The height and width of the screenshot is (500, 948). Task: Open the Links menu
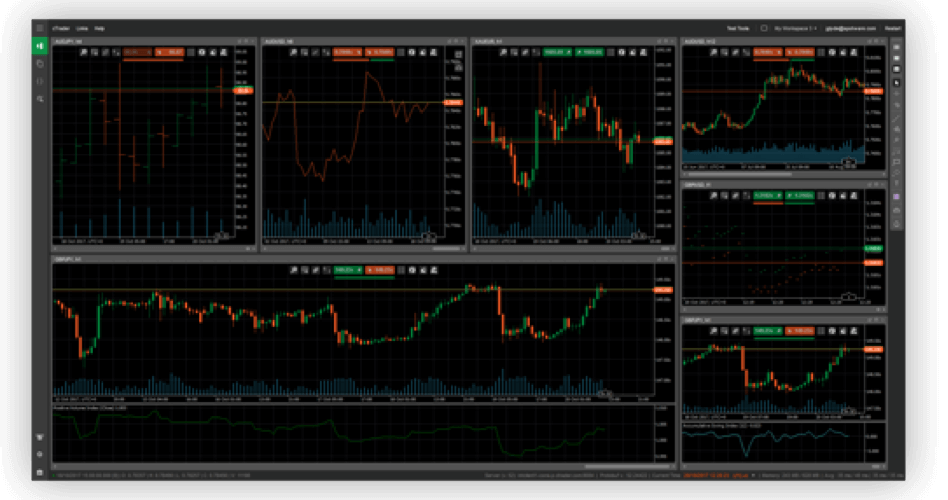click(82, 29)
